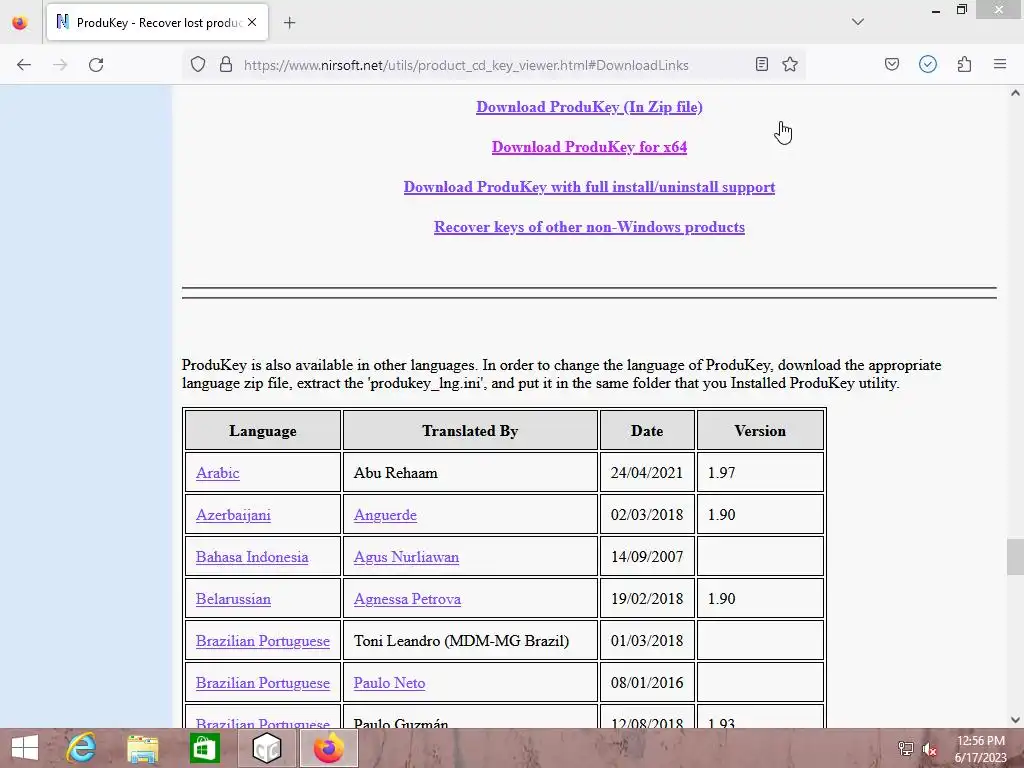Select version 1.97 cell
1024x768 pixels.
point(760,473)
